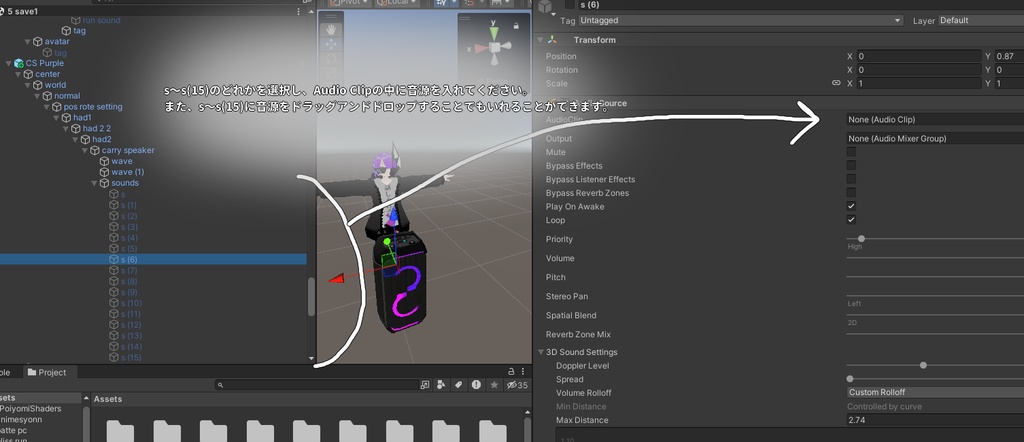
Task: Enable Bypass Reverb Zones checkbox
Action: [x=851, y=193]
